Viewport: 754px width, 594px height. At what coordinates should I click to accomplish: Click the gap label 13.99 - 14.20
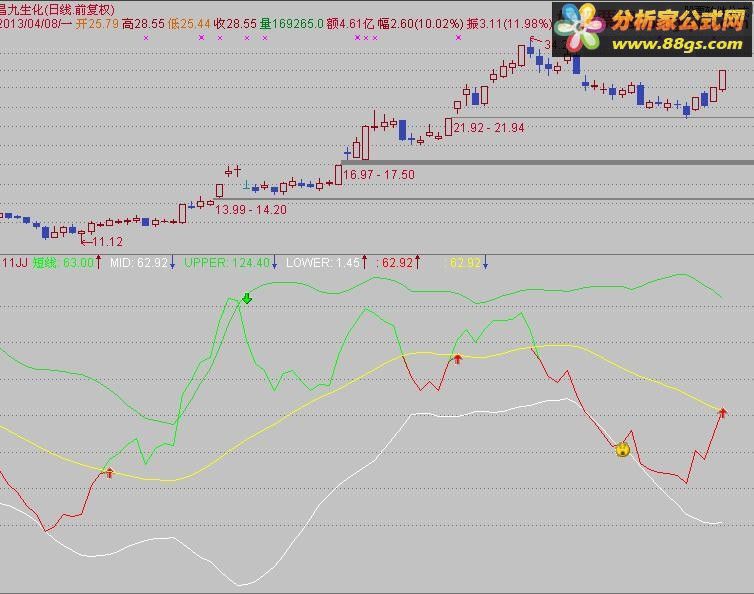point(251,210)
